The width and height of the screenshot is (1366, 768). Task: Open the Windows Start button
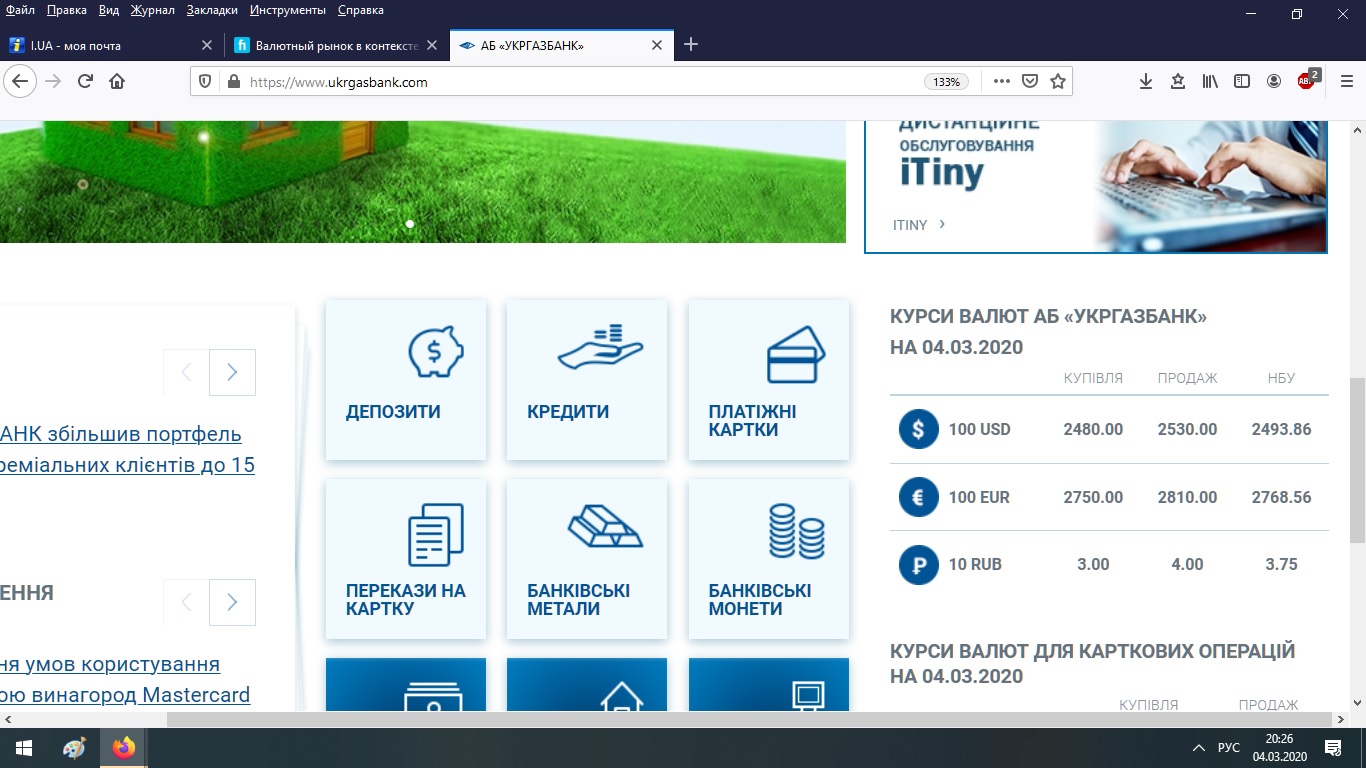pyautogui.click(x=24, y=748)
